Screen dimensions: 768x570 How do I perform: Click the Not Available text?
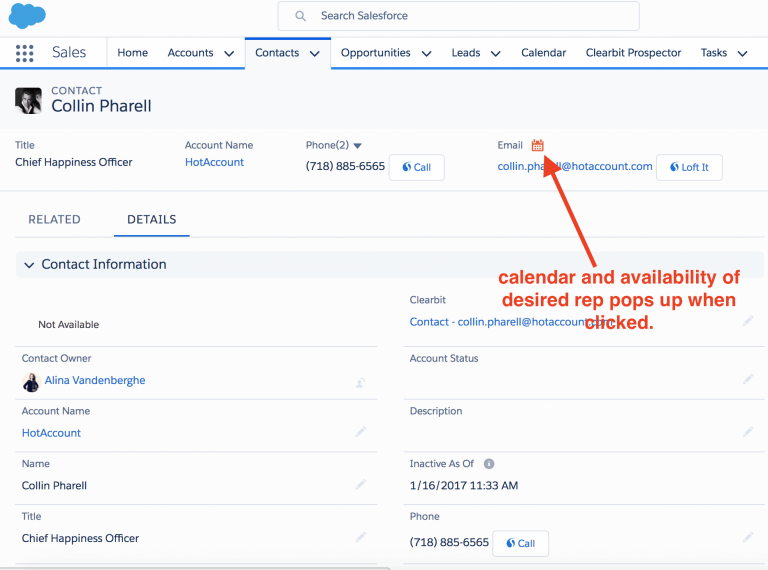[x=69, y=325]
